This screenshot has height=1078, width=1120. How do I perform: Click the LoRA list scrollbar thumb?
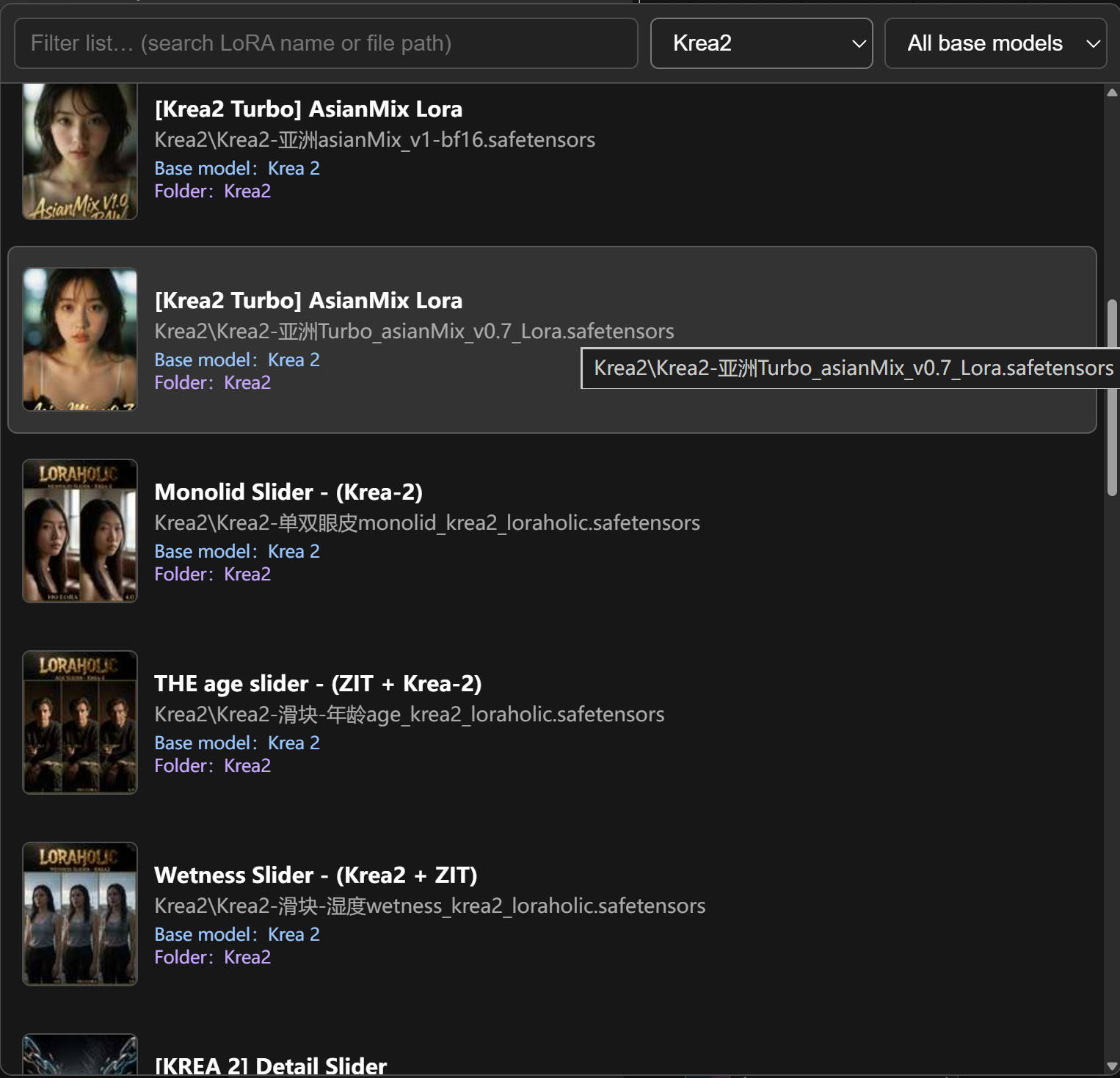[1113, 398]
